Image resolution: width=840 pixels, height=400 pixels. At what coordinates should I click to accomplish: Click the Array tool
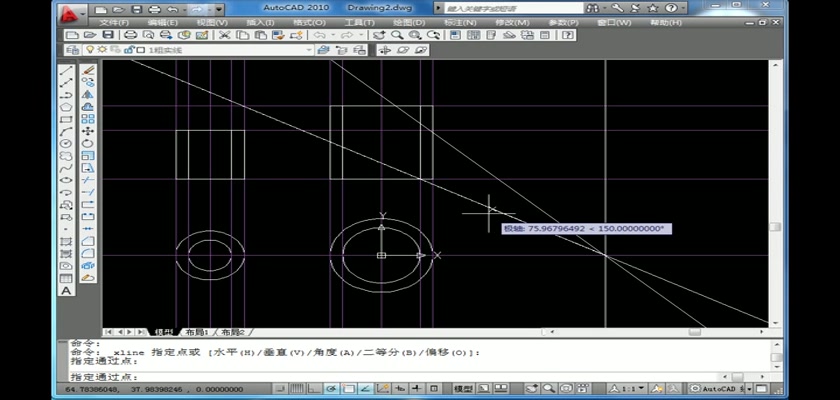pos(88,119)
